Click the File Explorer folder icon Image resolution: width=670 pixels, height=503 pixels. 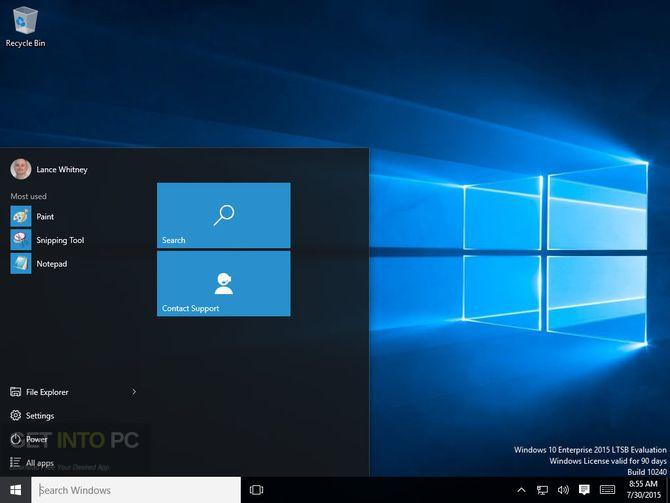click(x=15, y=391)
